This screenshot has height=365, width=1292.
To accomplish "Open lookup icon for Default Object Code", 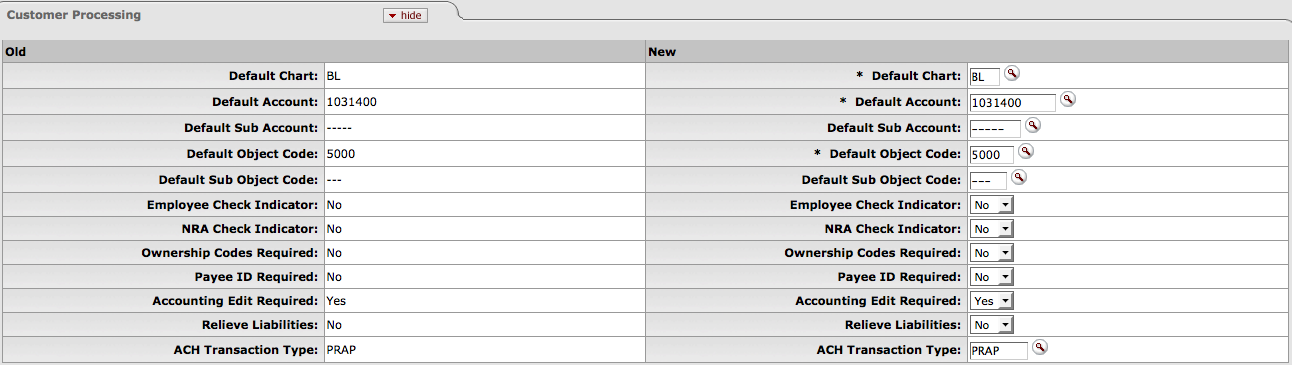I will [1026, 151].
